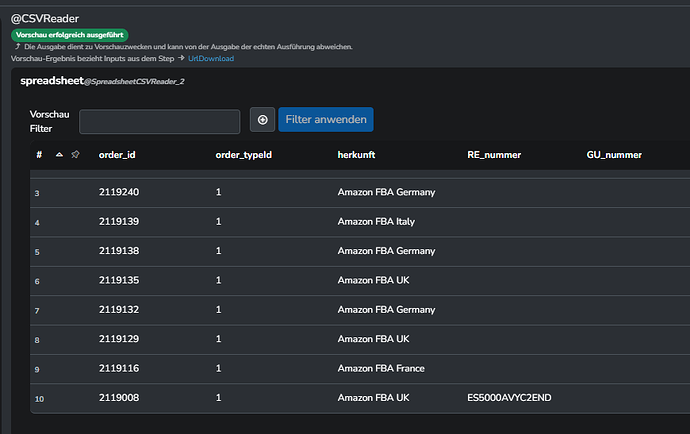Click the pin column icon
This screenshot has width=690, height=434.
tap(75, 154)
